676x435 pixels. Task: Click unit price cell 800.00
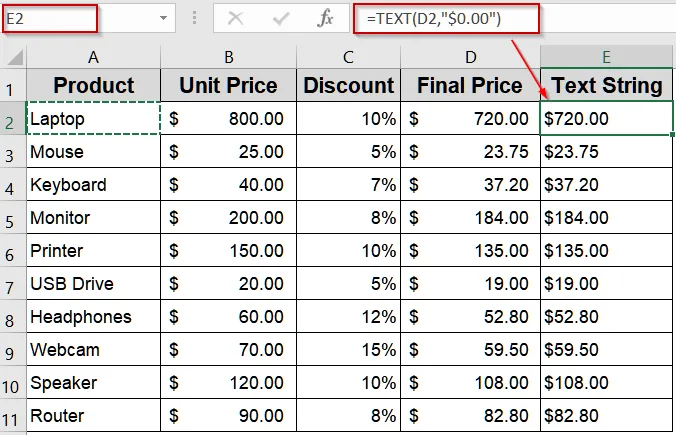pos(228,118)
